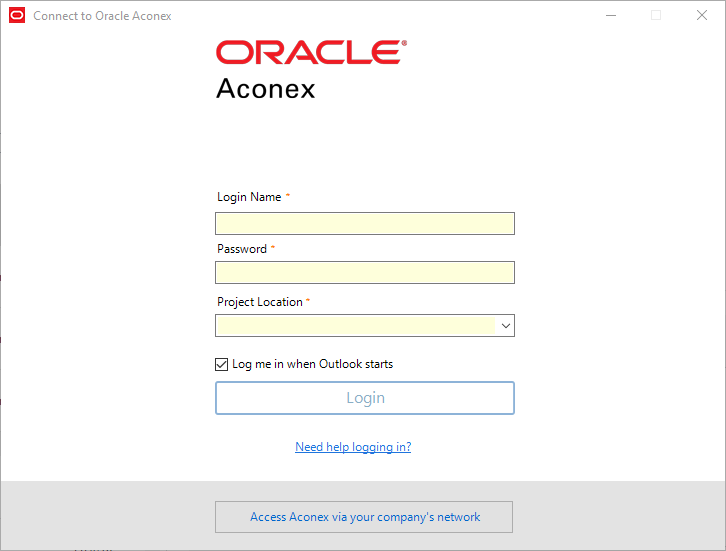Access Aconex via your company's network
This screenshot has width=726, height=551.
pyautogui.click(x=364, y=517)
